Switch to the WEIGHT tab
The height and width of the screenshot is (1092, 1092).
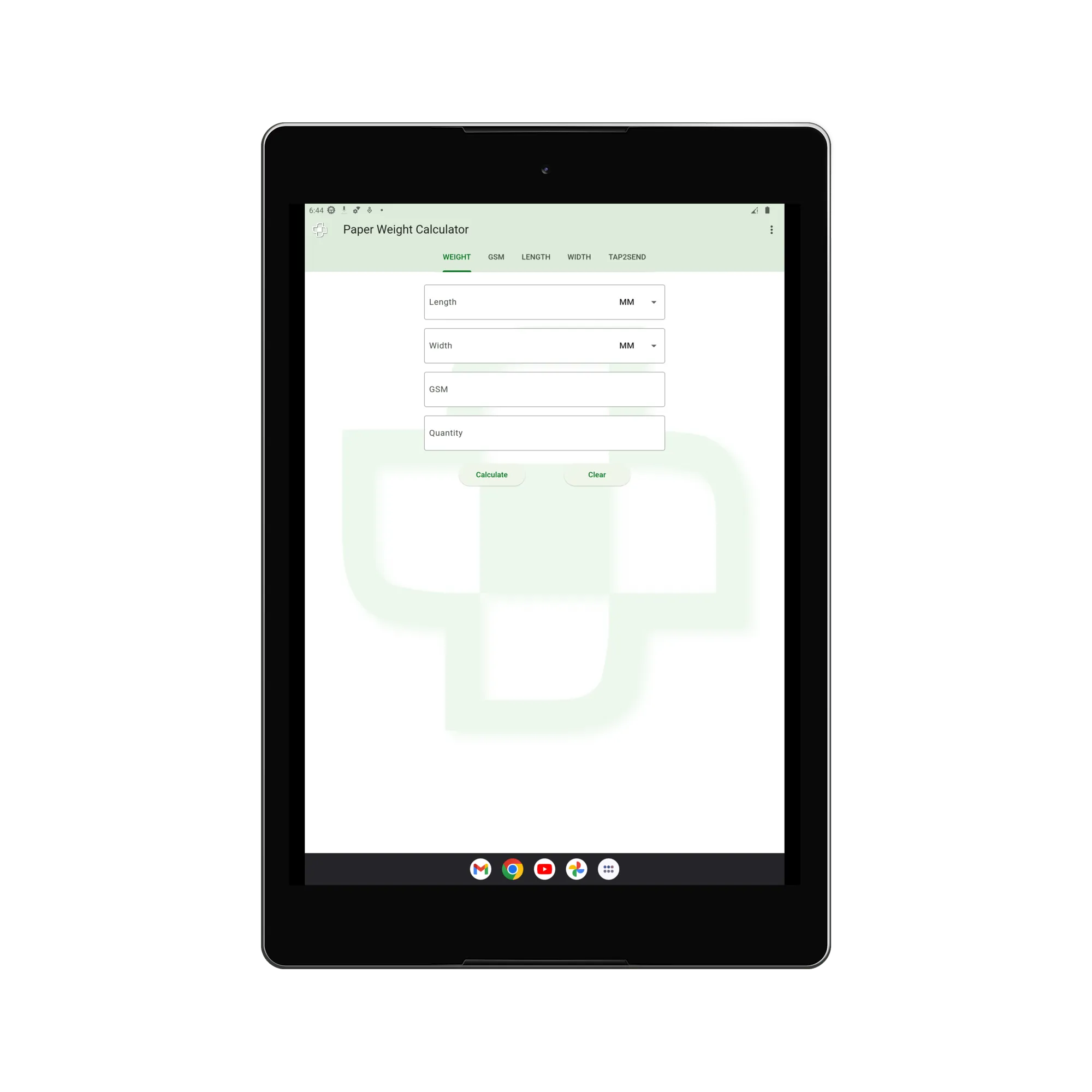click(456, 257)
